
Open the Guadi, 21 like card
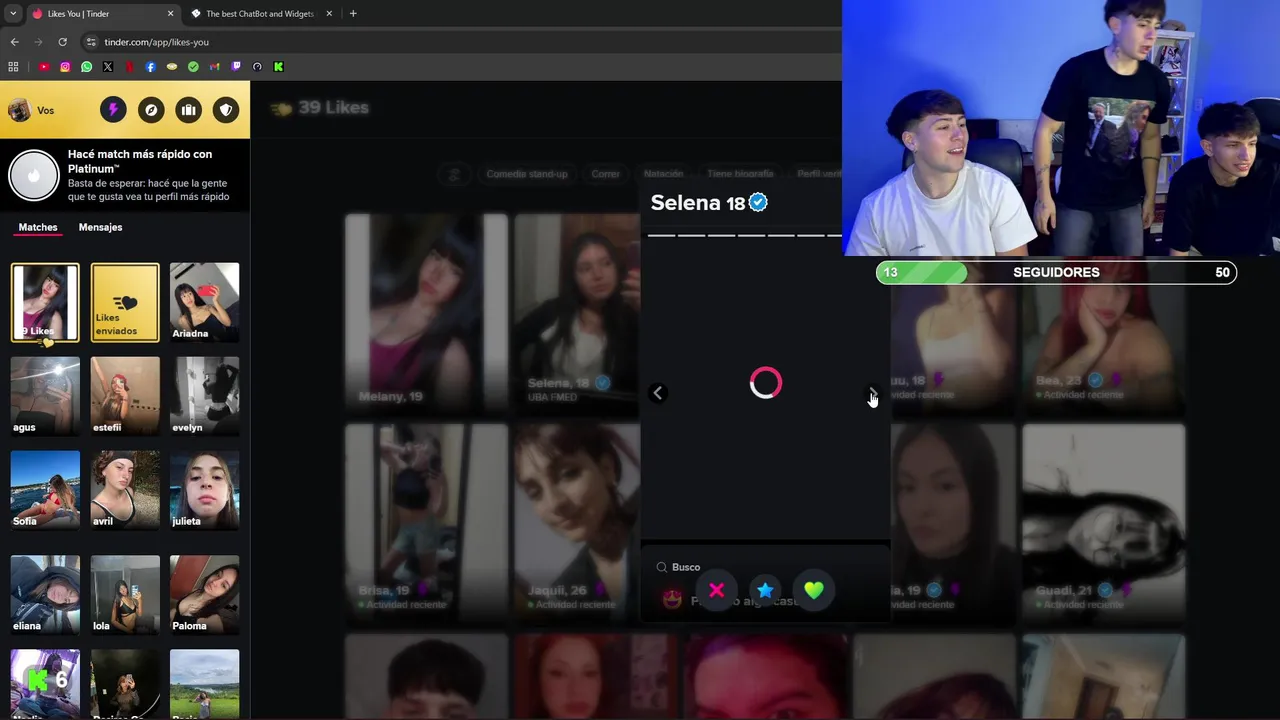pos(1103,523)
